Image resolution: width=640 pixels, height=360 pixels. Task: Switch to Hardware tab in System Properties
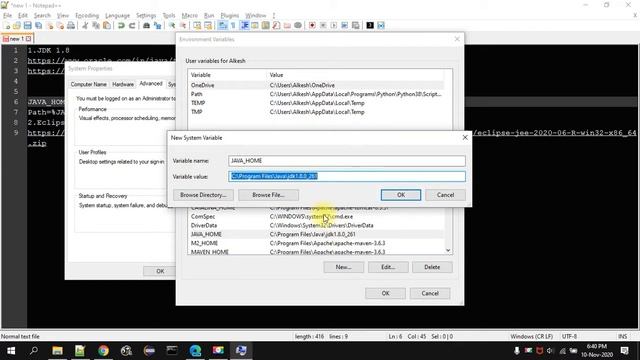point(123,84)
